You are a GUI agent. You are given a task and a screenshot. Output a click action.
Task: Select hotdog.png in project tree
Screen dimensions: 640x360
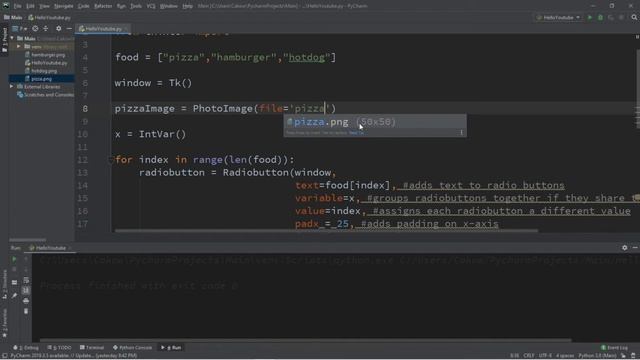pyautogui.click(x=41, y=71)
